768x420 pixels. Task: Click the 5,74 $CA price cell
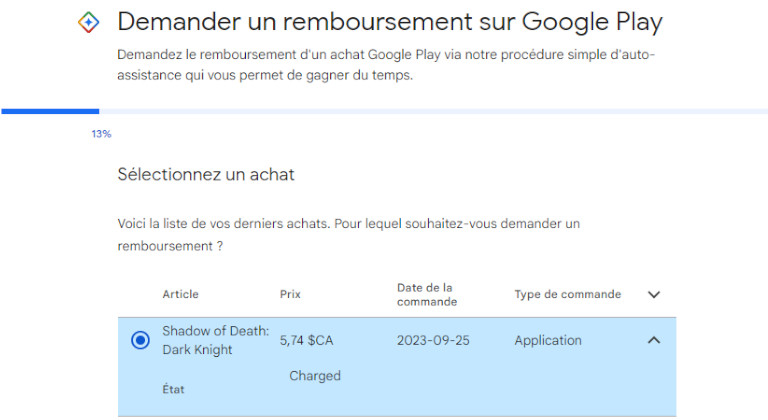coord(306,340)
